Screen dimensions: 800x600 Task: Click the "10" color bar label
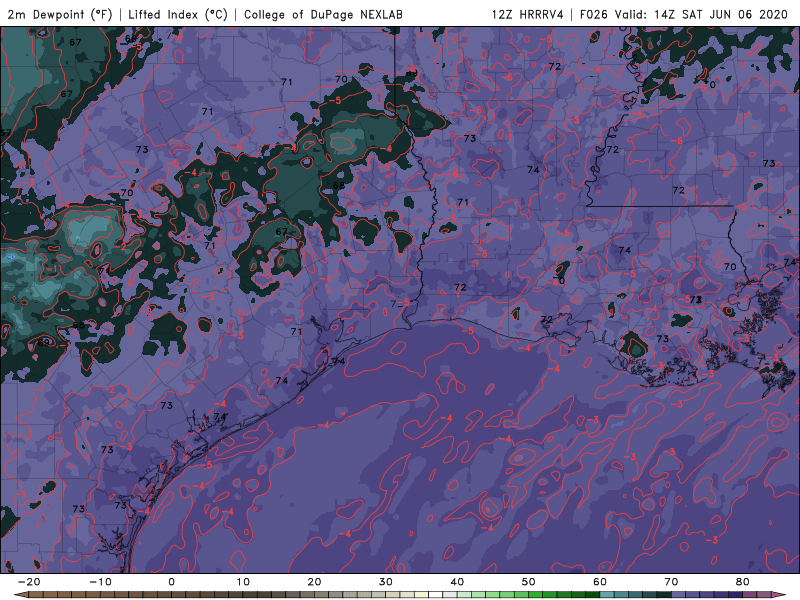(243, 582)
